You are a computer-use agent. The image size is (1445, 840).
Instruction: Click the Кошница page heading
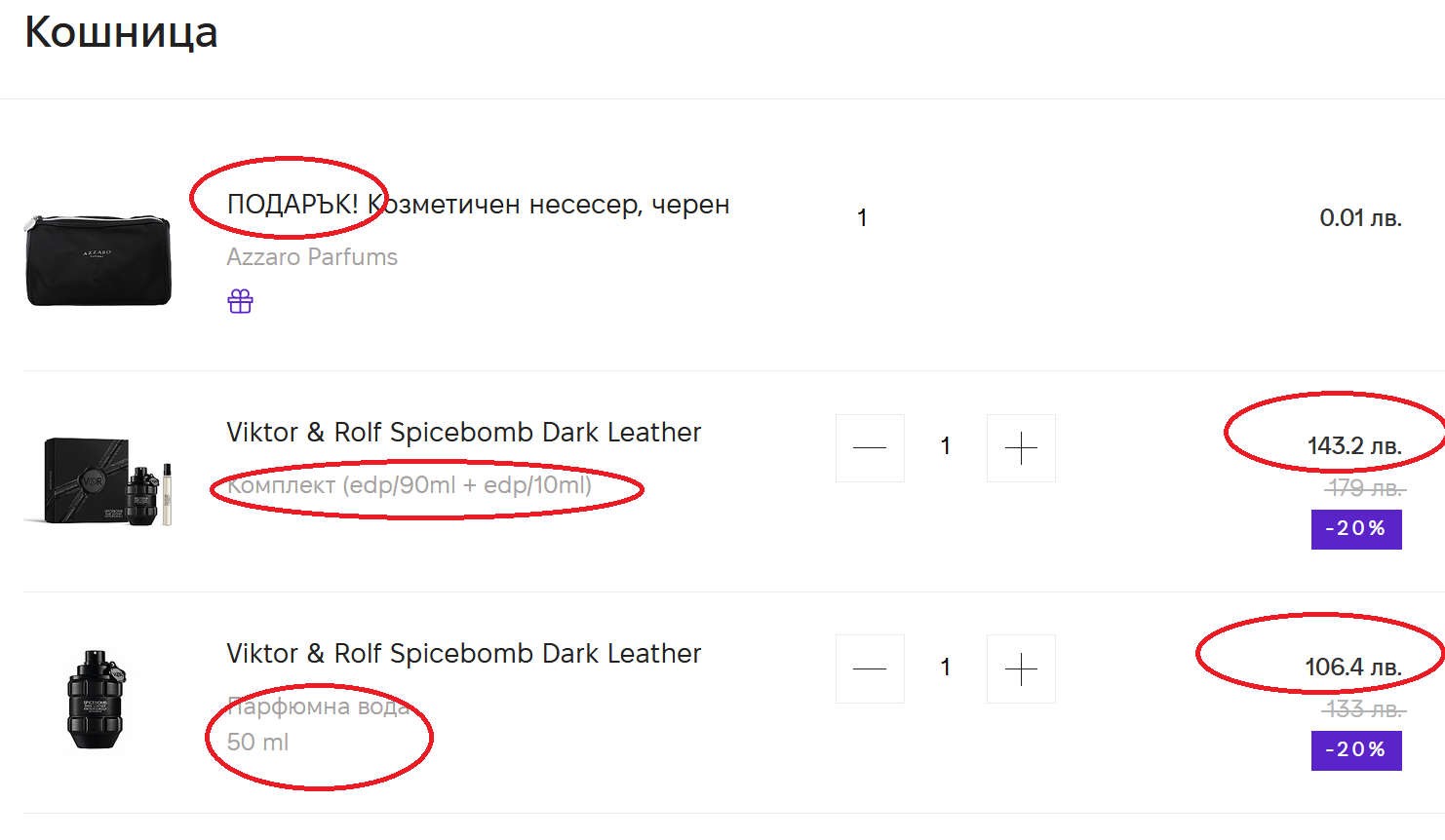pyautogui.click(x=121, y=32)
